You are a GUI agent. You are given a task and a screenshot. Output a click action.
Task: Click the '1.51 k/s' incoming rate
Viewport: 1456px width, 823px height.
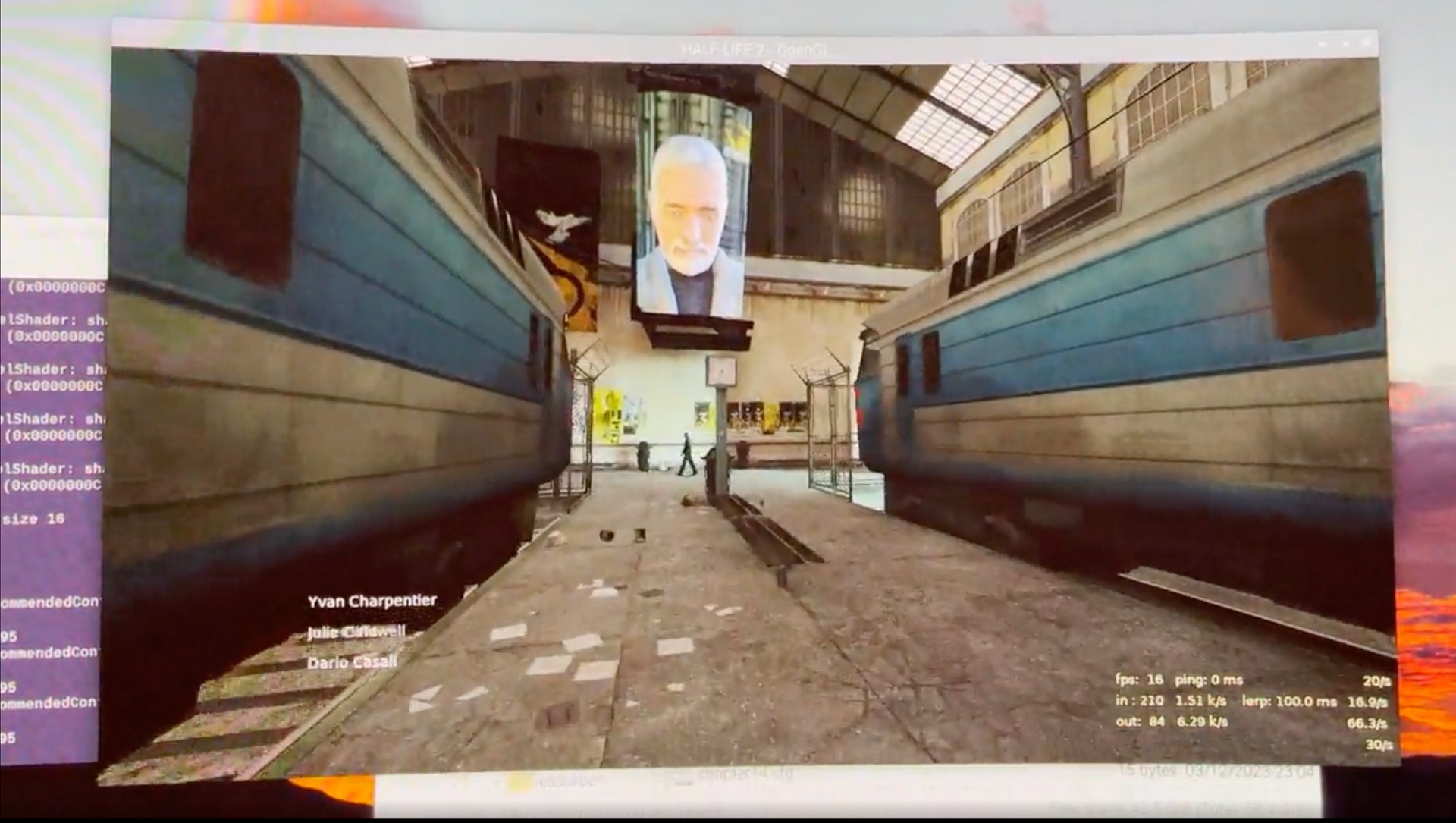pyautogui.click(x=1201, y=701)
